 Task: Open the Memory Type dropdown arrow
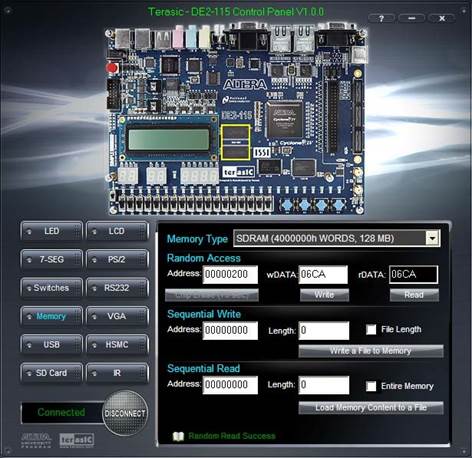tap(432, 238)
